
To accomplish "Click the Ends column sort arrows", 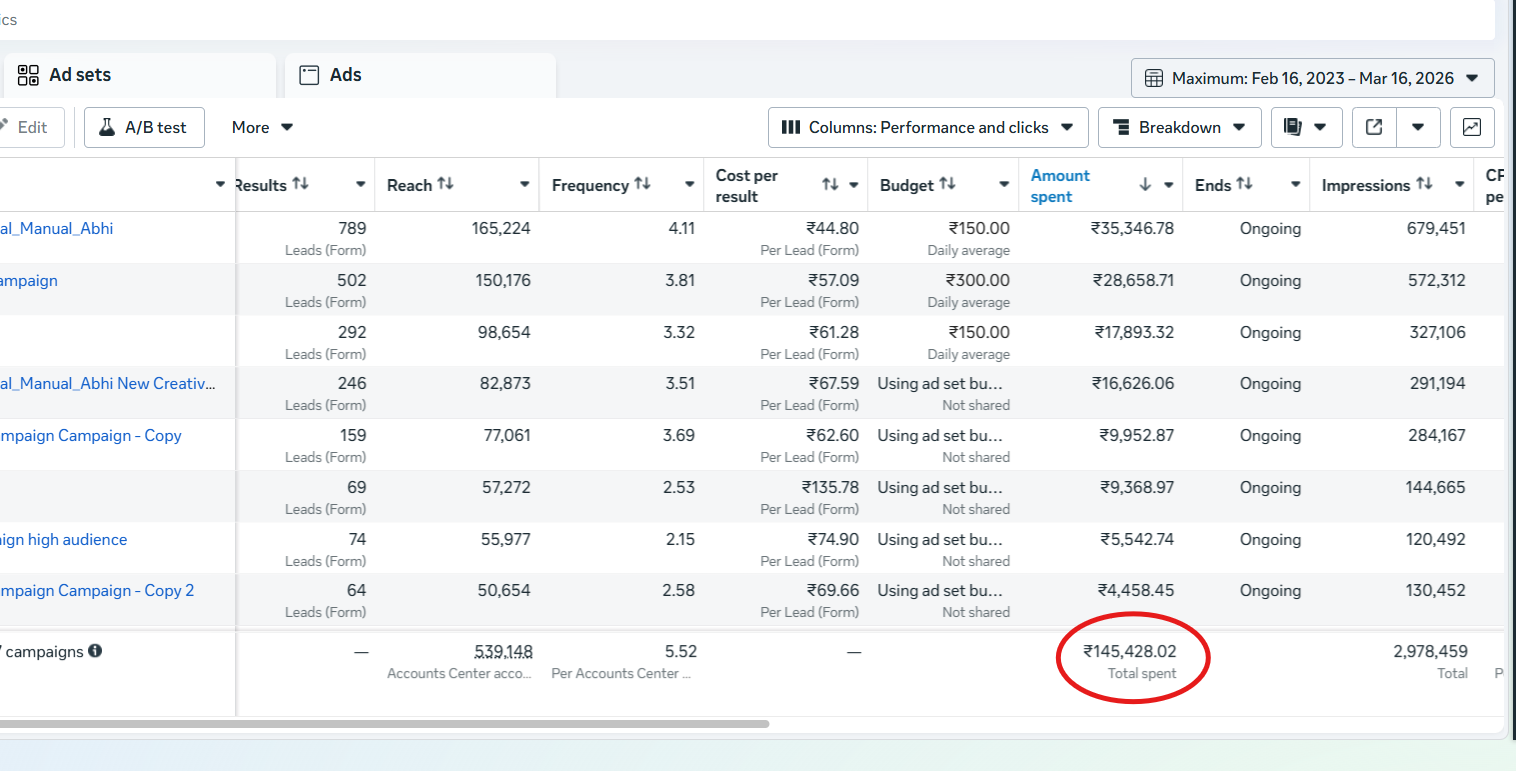I will tap(1244, 184).
